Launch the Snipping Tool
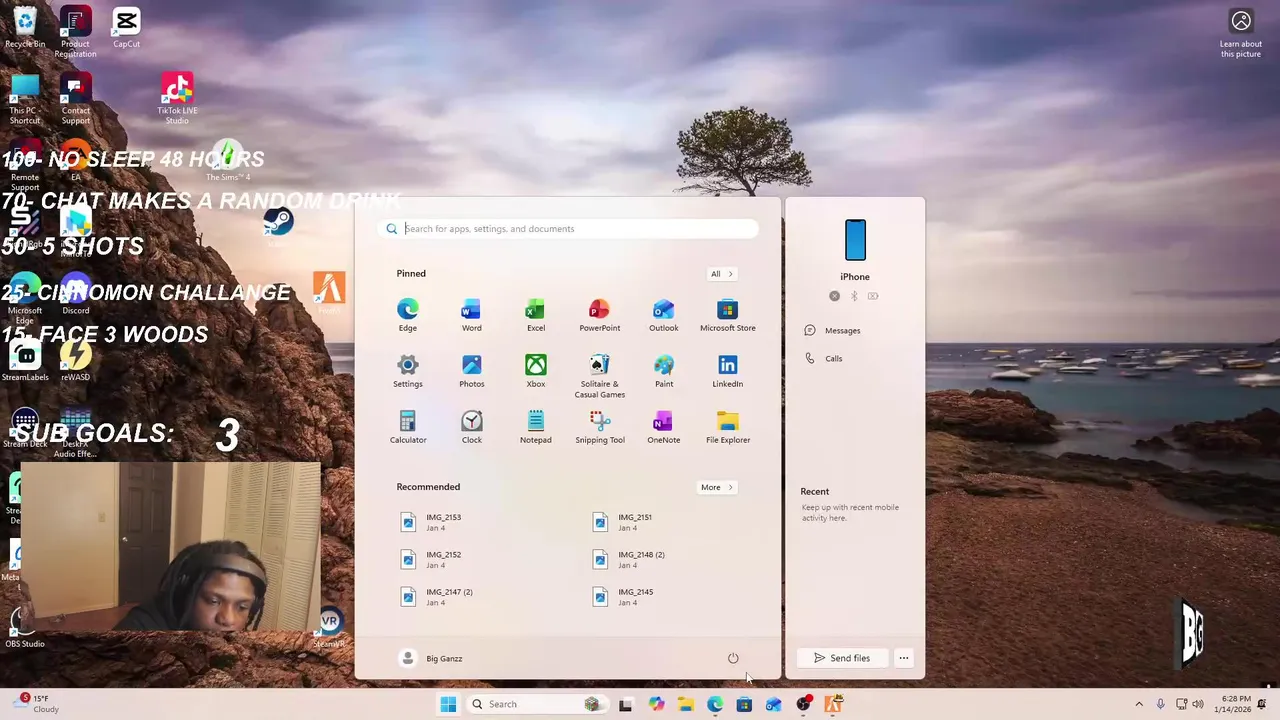The width and height of the screenshot is (1280, 720). 600,427
